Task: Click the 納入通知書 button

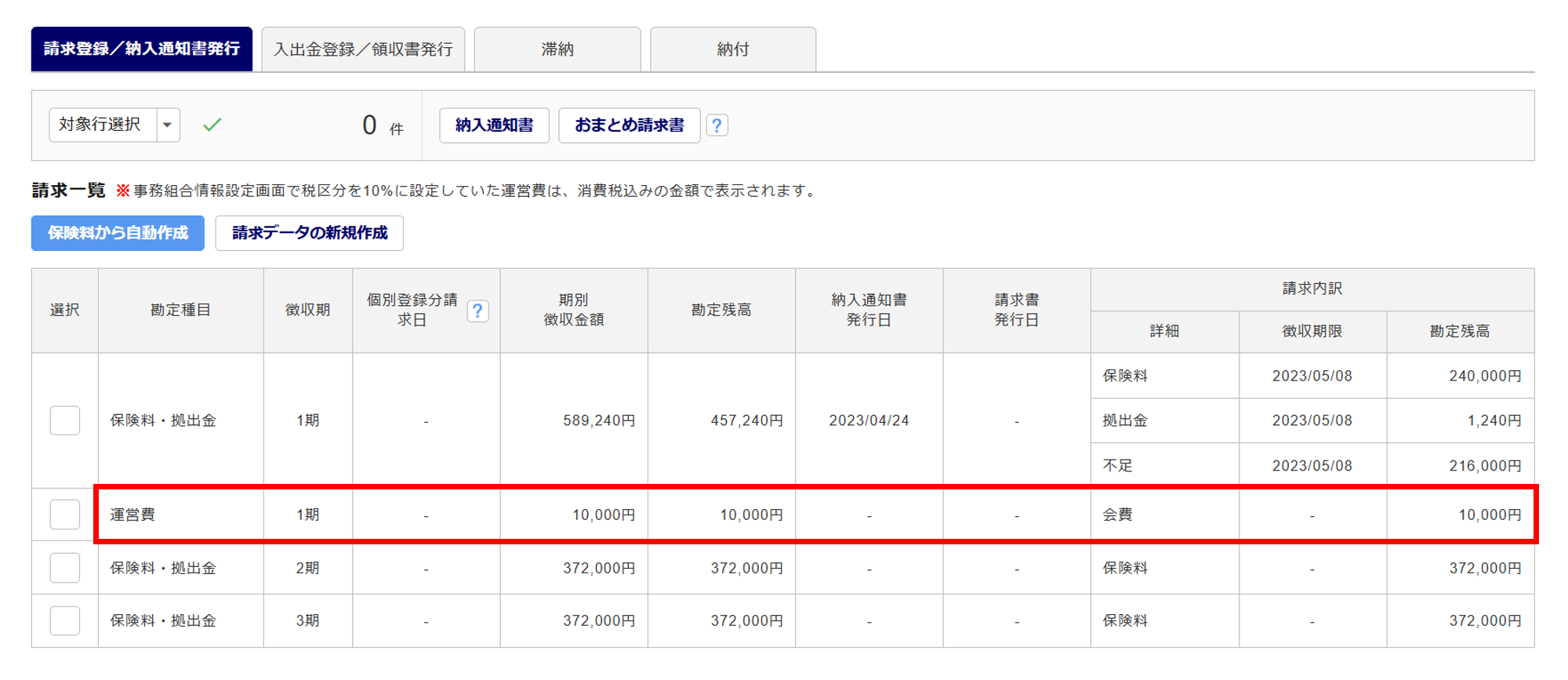Action: coord(494,125)
